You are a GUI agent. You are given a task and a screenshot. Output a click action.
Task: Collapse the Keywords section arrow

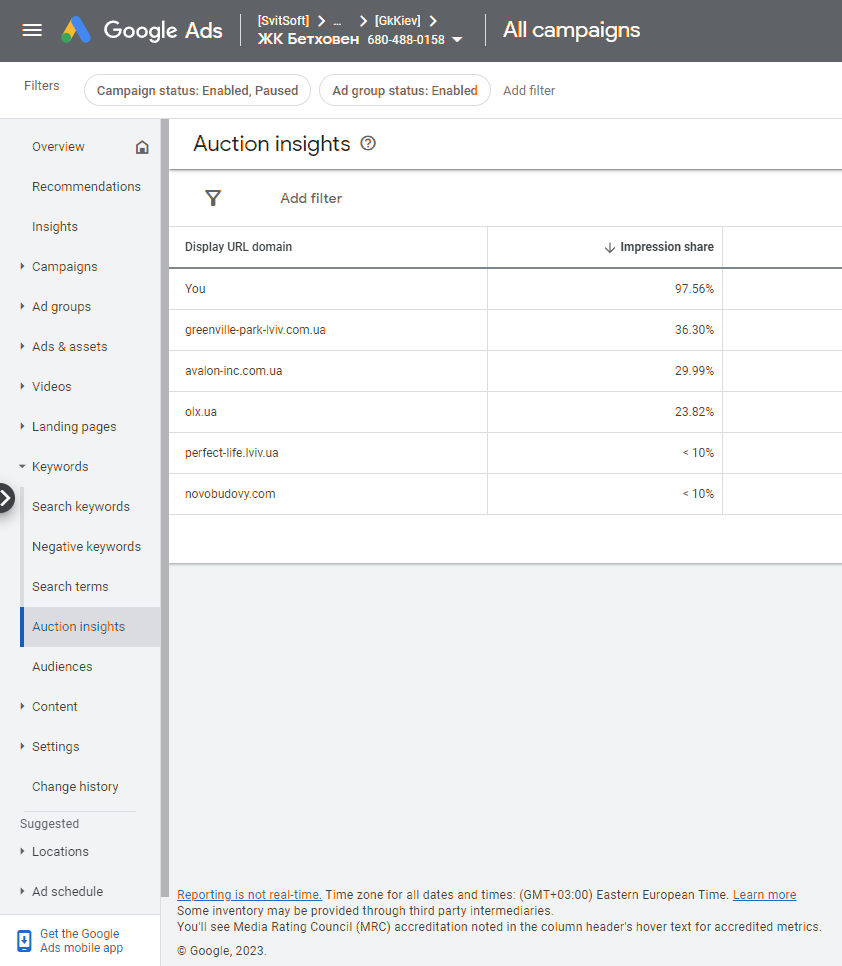[x=22, y=466]
